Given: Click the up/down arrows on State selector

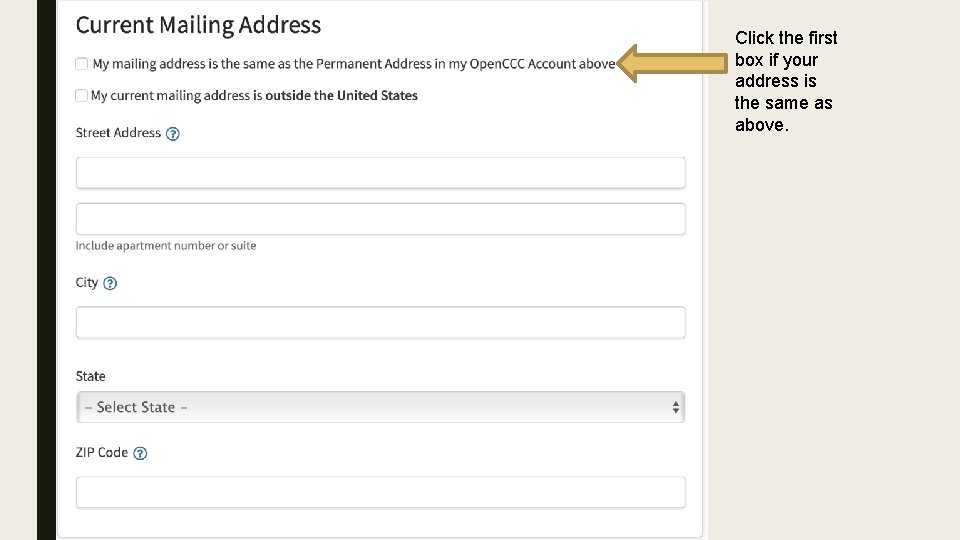Looking at the screenshot, I should [675, 407].
